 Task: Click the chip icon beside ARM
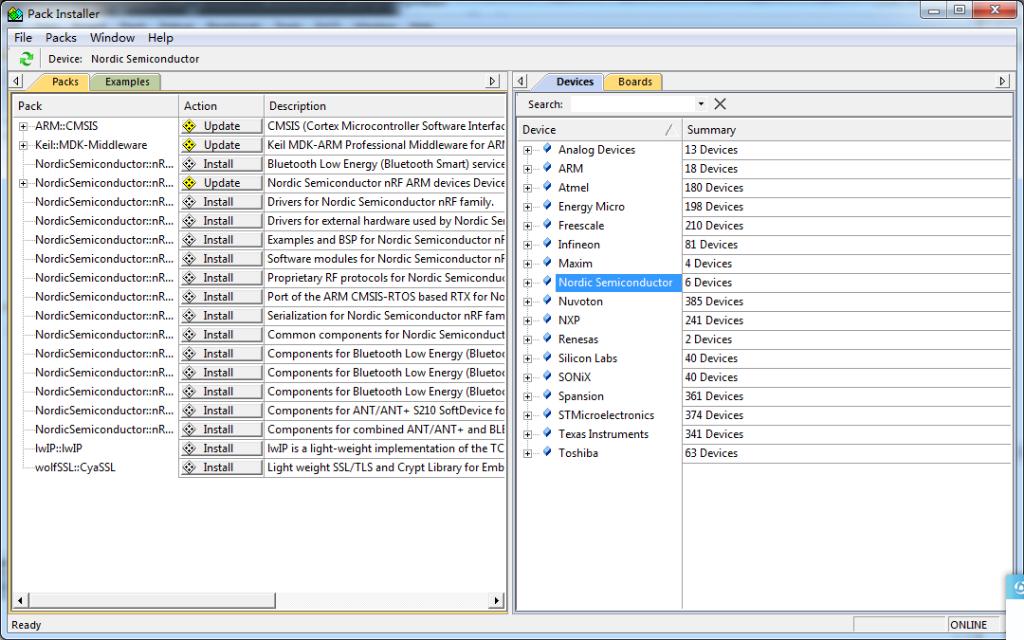(547, 168)
